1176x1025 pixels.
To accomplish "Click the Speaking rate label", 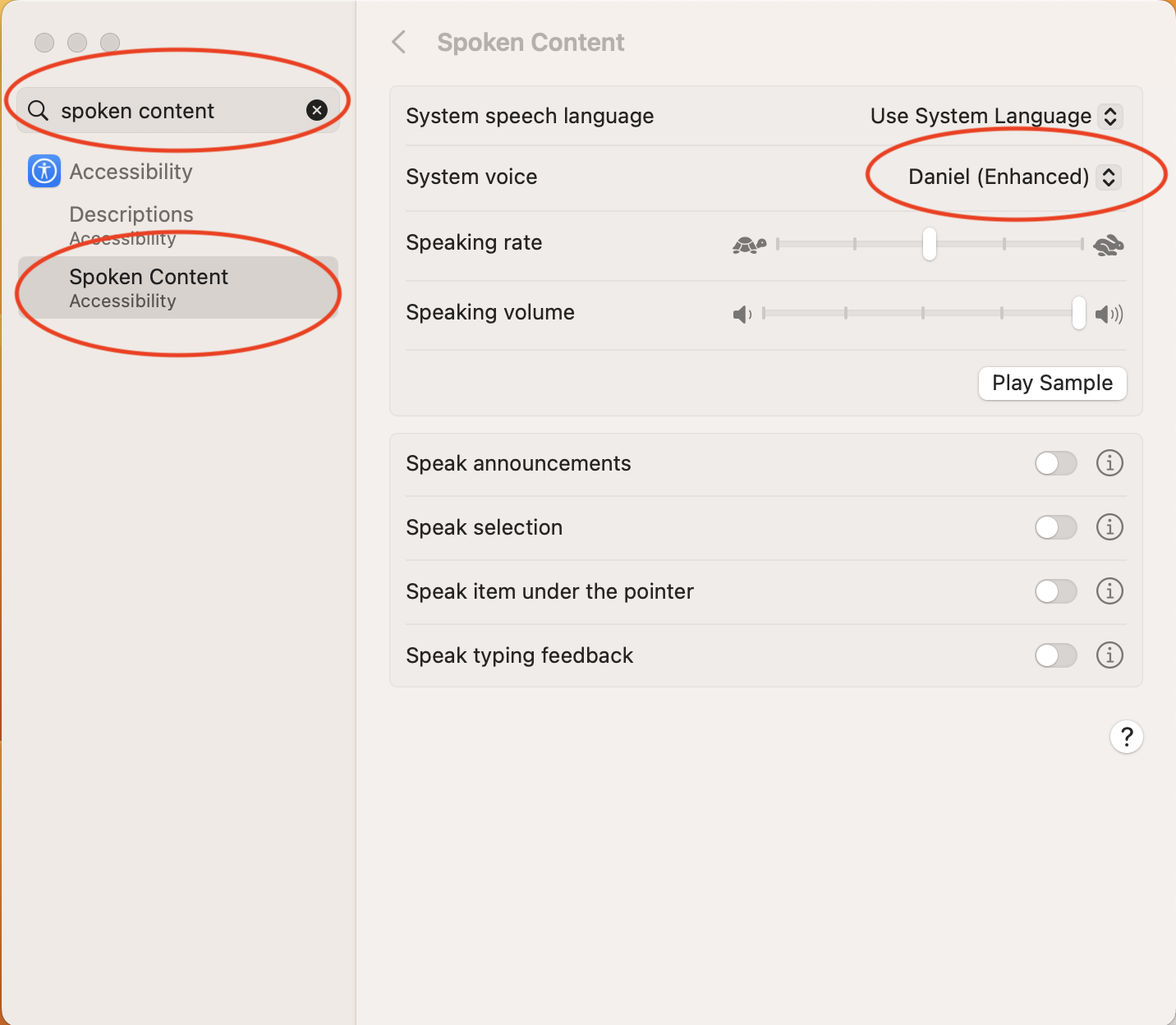I will tap(474, 243).
